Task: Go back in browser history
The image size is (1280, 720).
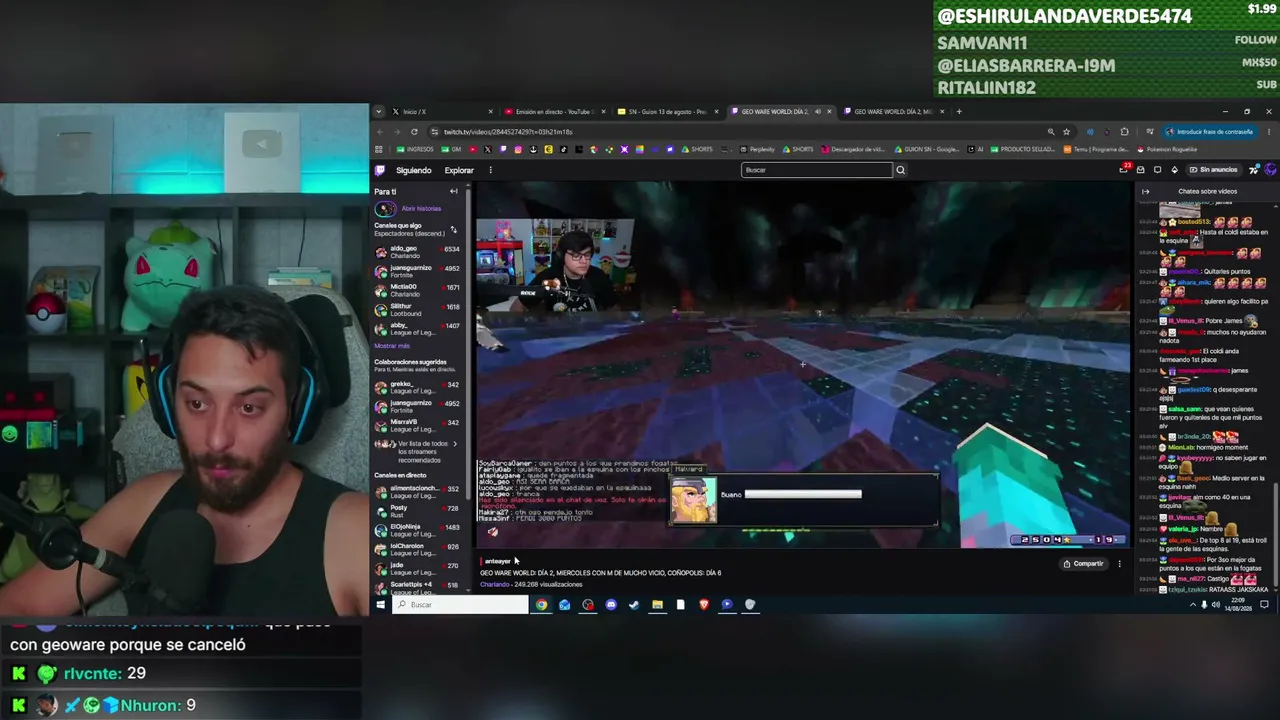Action: [380, 132]
